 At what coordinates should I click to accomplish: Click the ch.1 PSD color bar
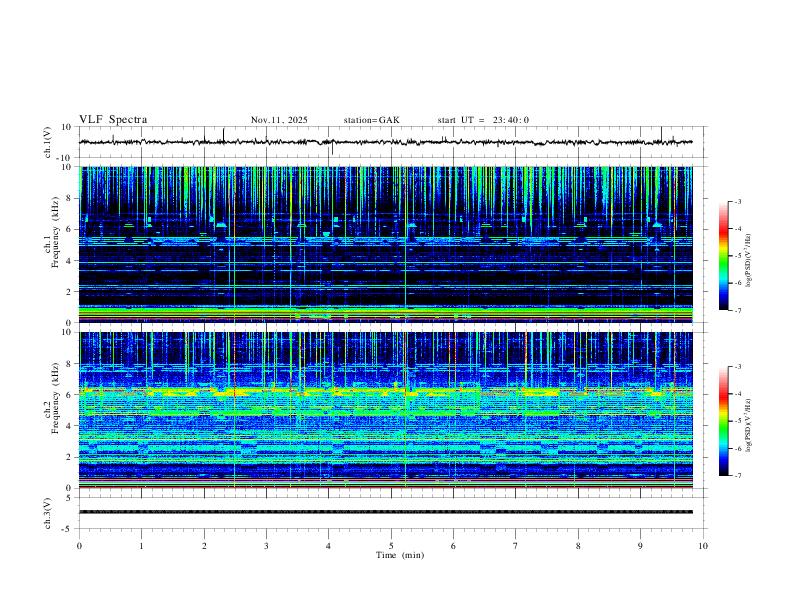click(x=723, y=256)
